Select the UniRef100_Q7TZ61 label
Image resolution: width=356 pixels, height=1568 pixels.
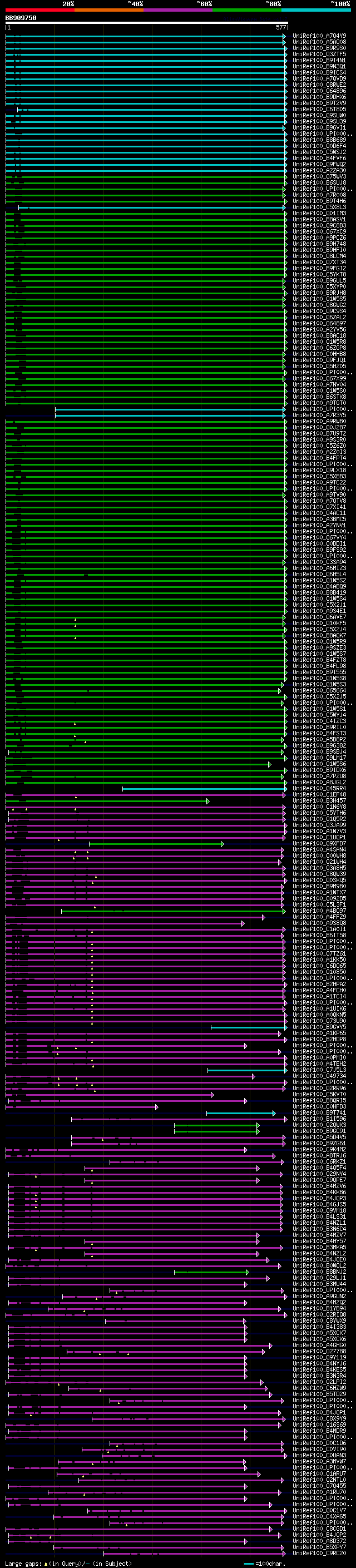[319, 954]
